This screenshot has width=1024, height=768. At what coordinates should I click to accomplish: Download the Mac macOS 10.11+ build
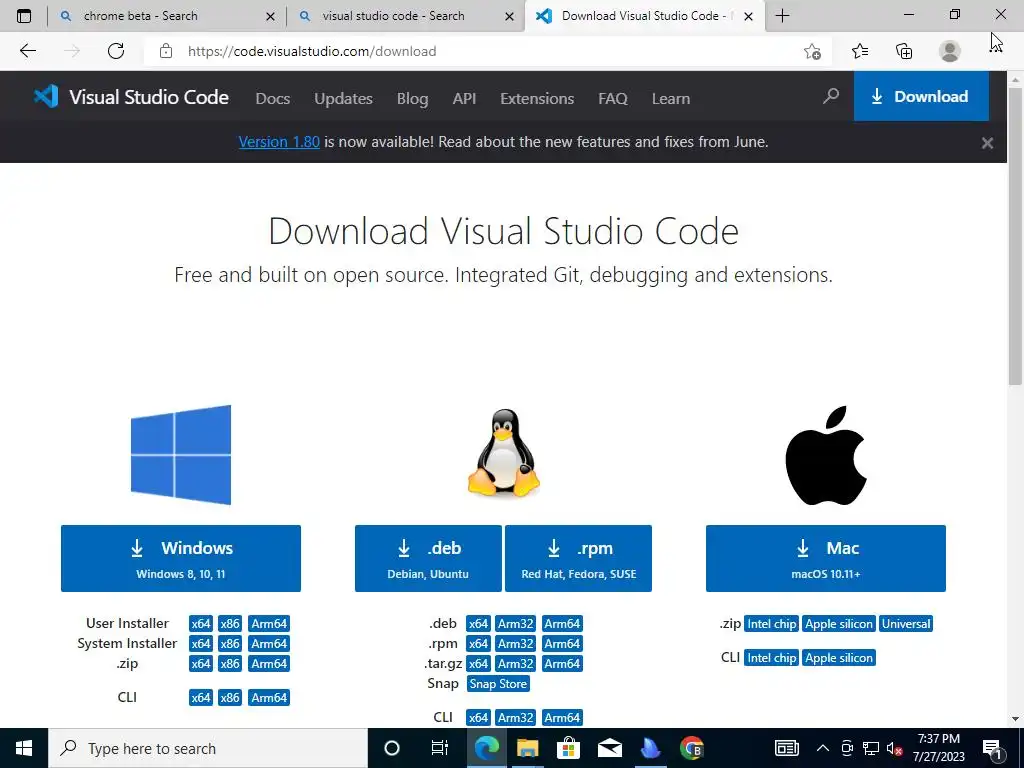coord(825,558)
